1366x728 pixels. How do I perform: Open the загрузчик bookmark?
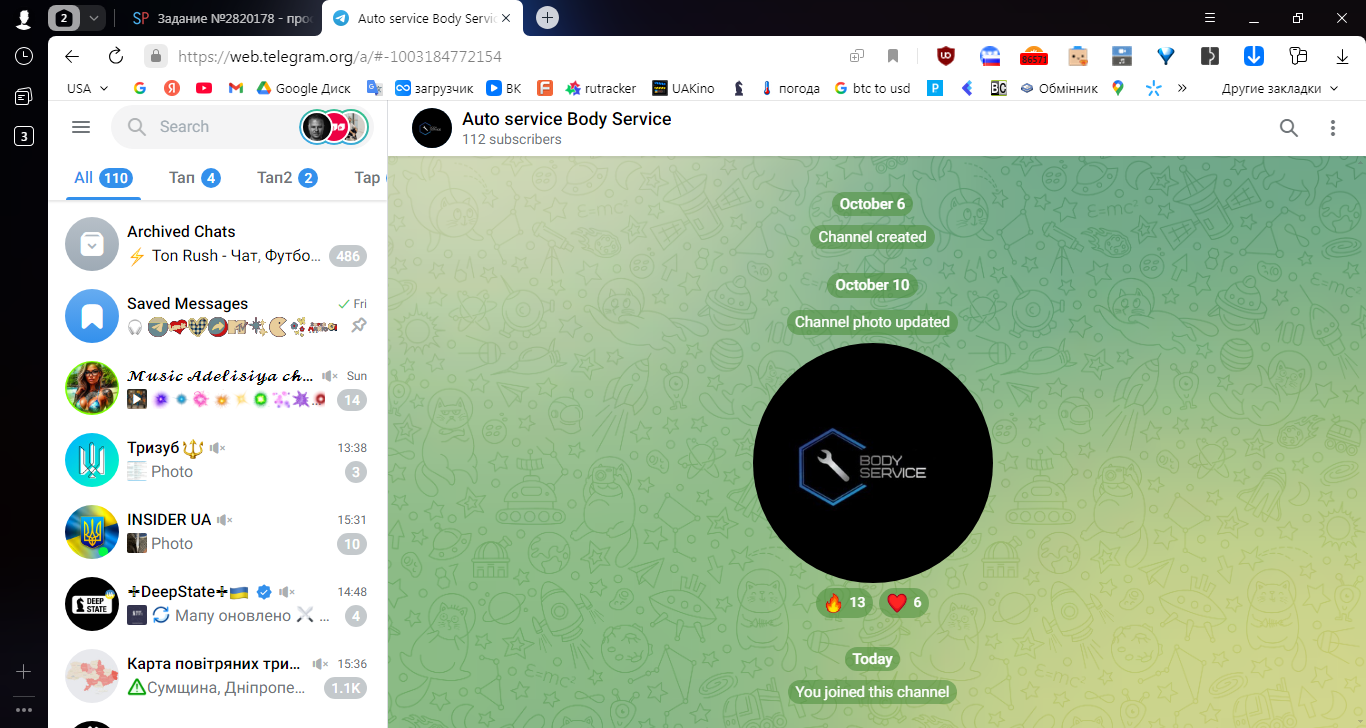(434, 88)
